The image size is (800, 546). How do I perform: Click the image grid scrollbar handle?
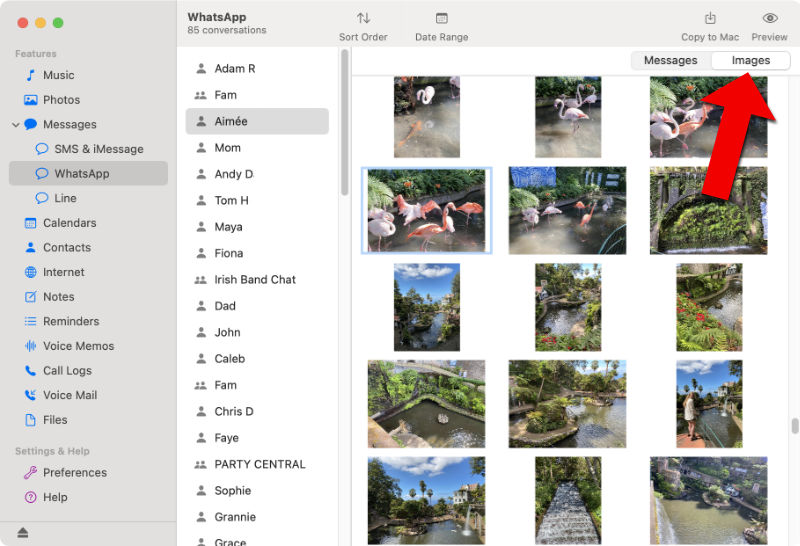(795, 426)
